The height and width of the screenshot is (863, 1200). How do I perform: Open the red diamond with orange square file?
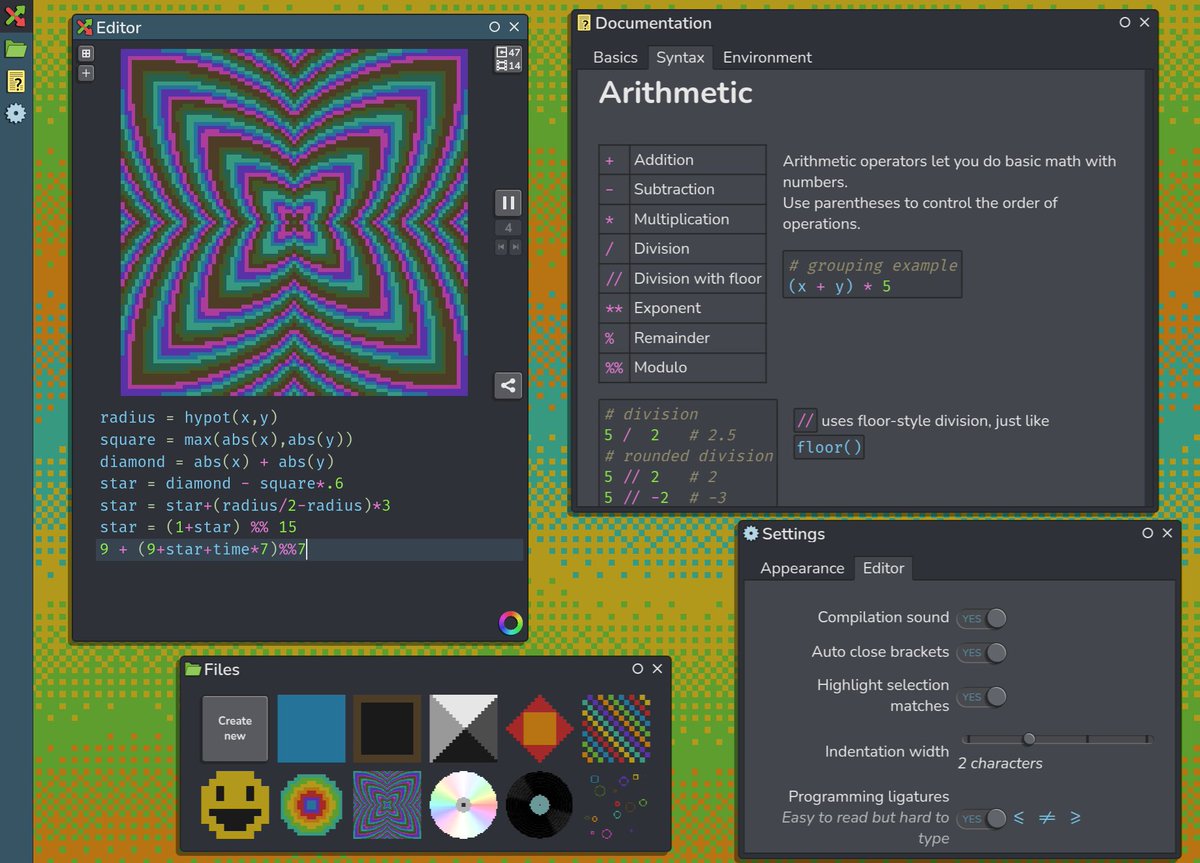point(539,729)
